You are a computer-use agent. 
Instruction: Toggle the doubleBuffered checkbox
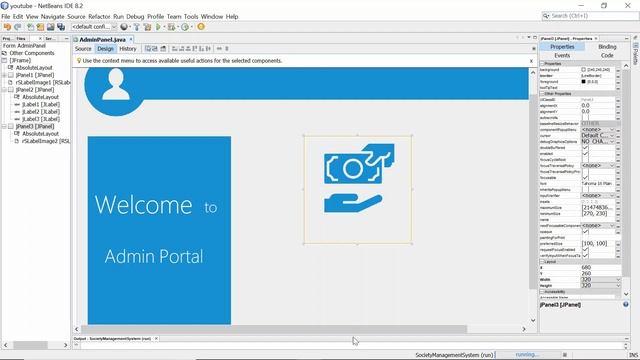[585, 148]
